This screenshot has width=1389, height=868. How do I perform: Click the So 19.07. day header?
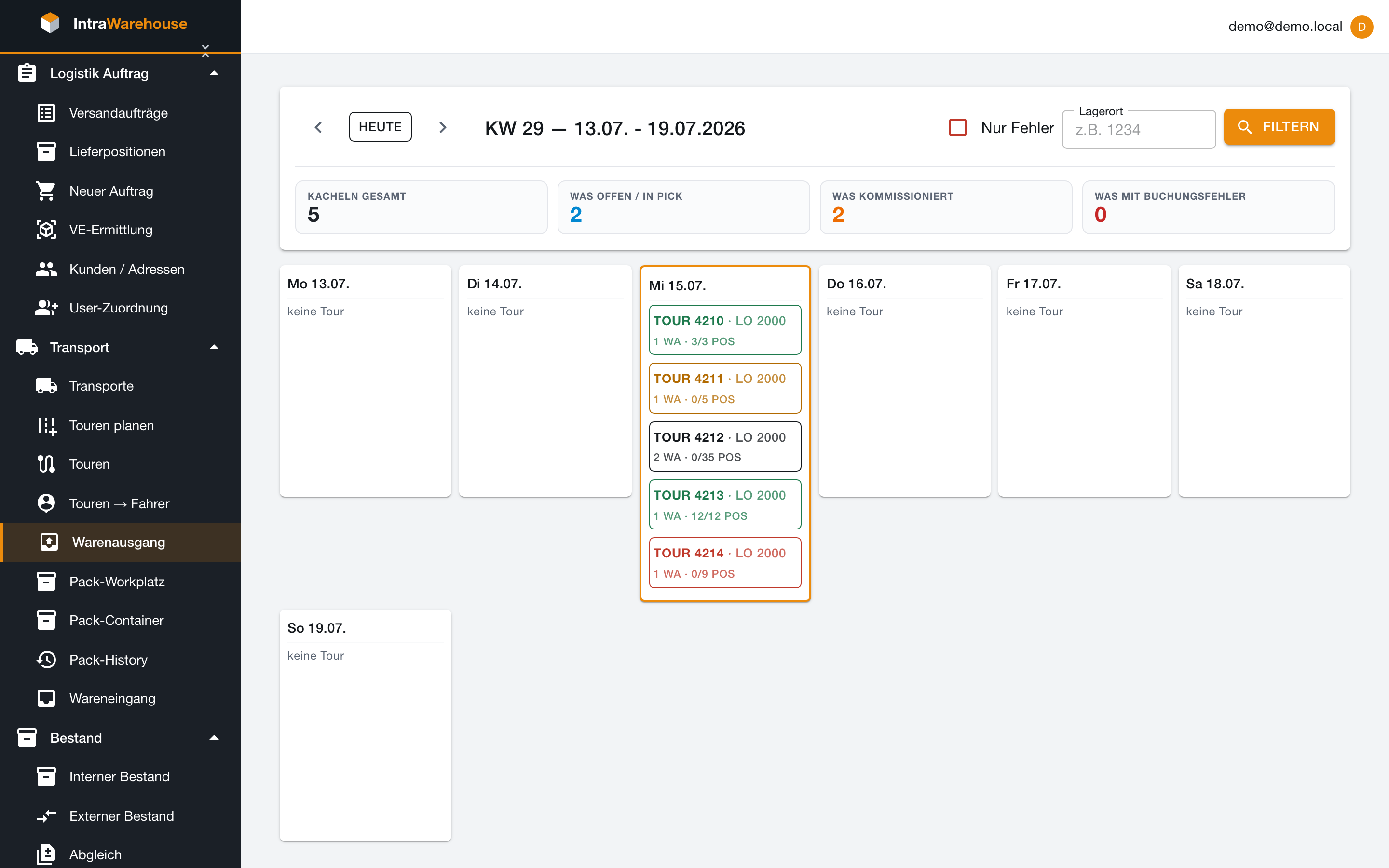click(x=317, y=628)
